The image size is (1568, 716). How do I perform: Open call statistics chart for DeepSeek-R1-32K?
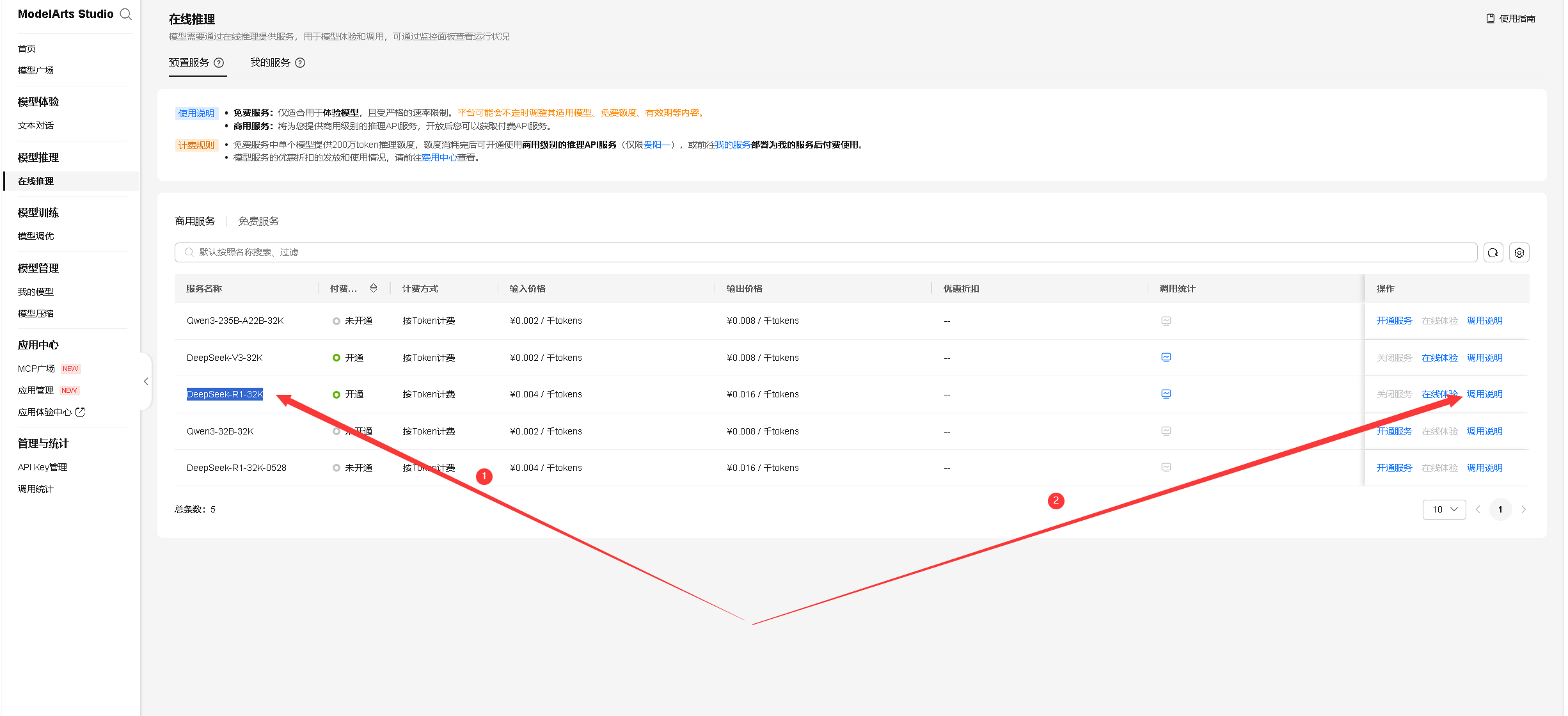(1166, 394)
